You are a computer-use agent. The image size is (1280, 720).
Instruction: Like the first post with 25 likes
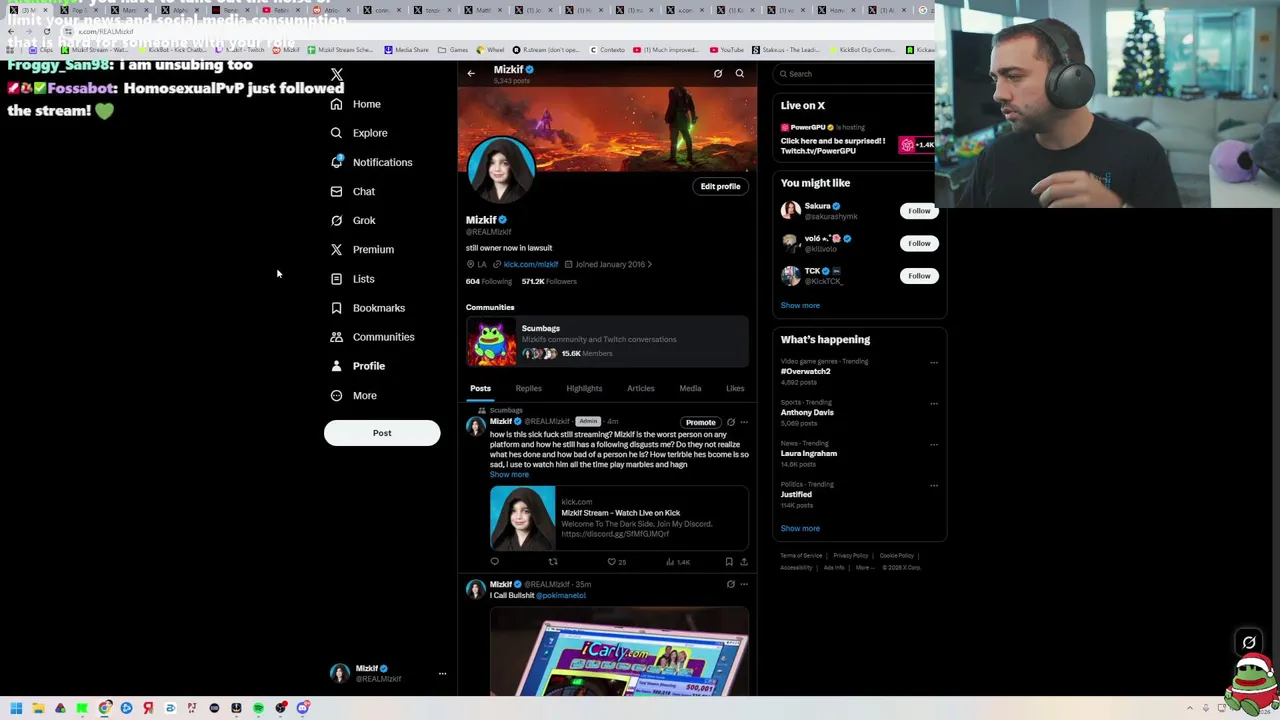[616, 562]
